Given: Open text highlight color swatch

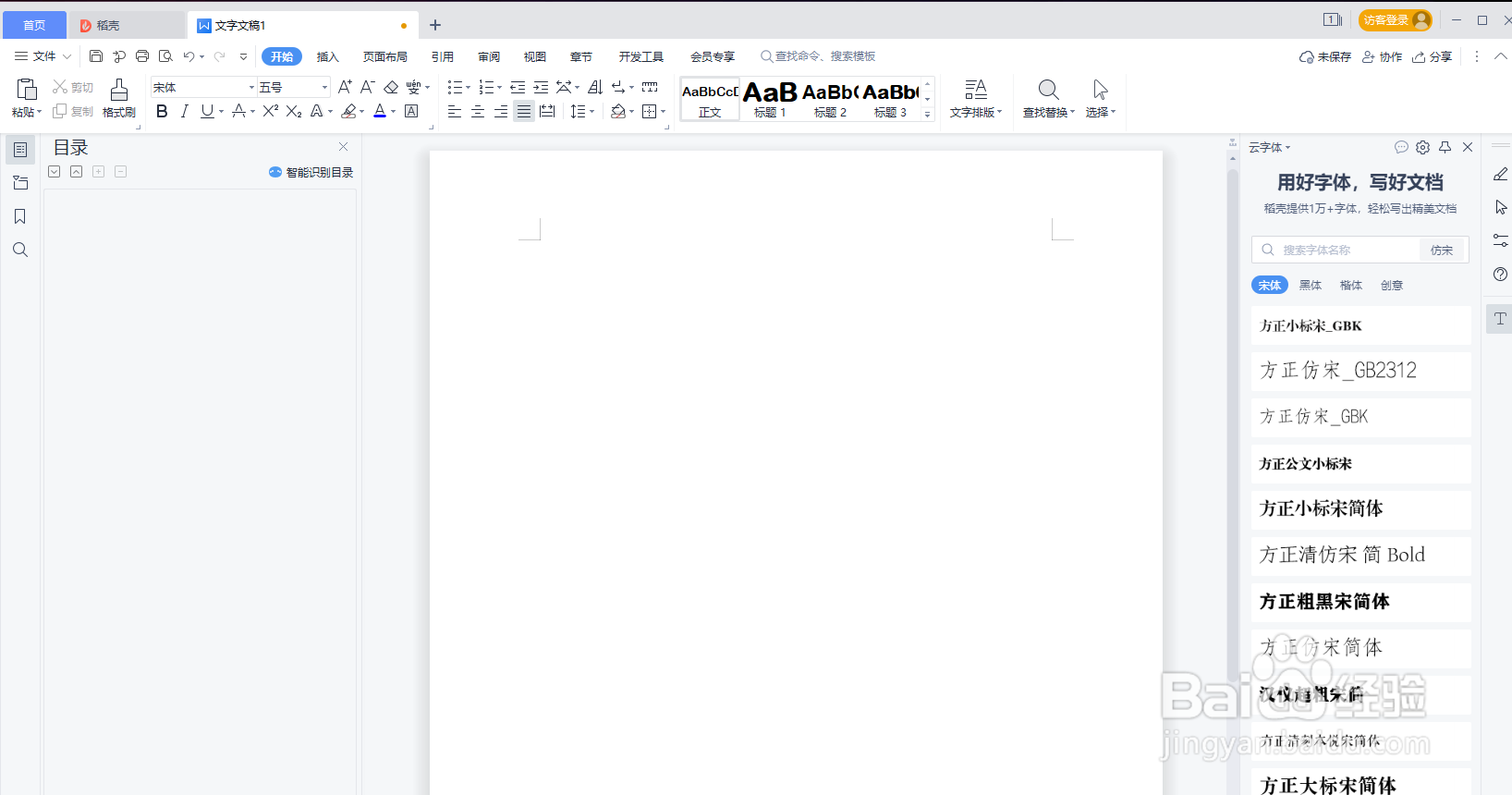Looking at the screenshot, I should pos(348,111).
